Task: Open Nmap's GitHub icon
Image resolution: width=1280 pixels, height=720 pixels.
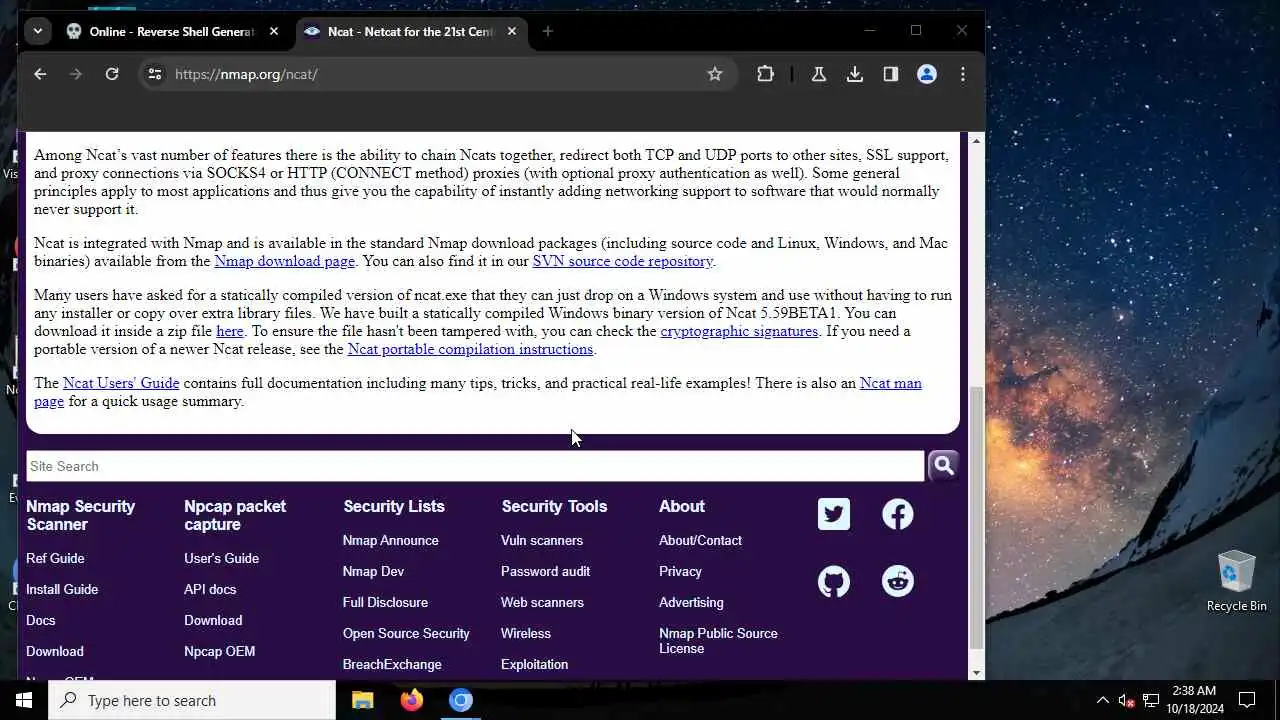Action: 834,581
